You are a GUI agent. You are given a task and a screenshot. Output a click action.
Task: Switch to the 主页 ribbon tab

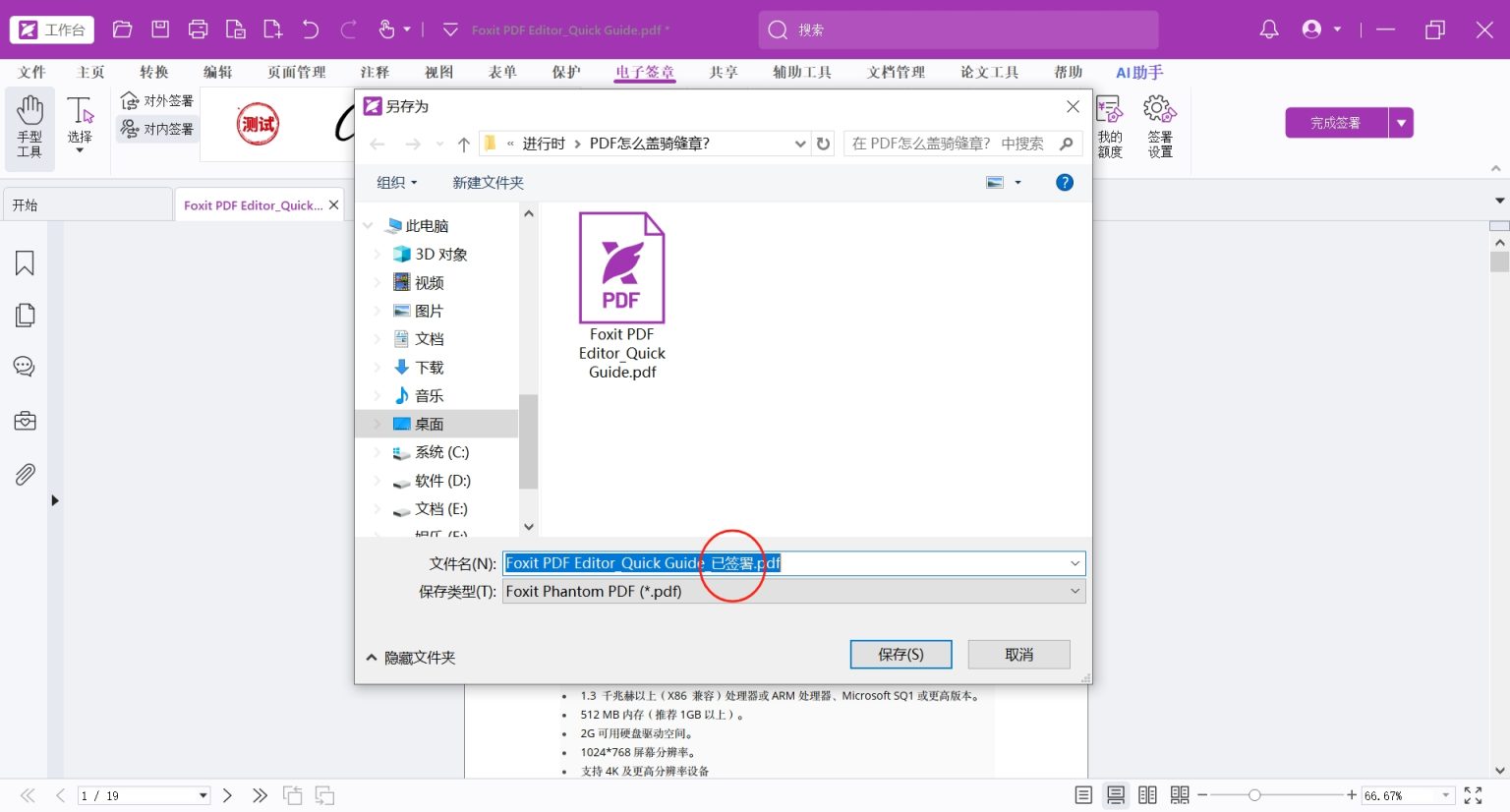pyautogui.click(x=90, y=72)
